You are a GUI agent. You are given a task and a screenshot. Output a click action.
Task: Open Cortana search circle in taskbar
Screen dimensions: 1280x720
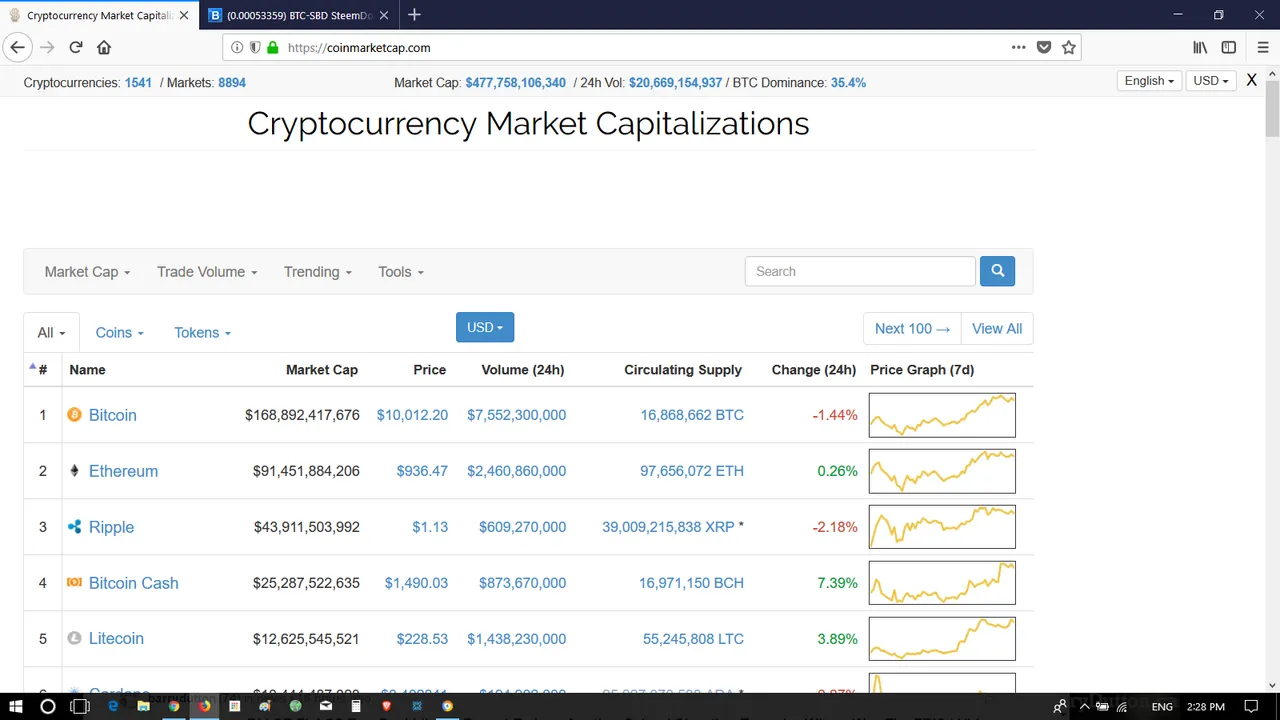pos(47,706)
